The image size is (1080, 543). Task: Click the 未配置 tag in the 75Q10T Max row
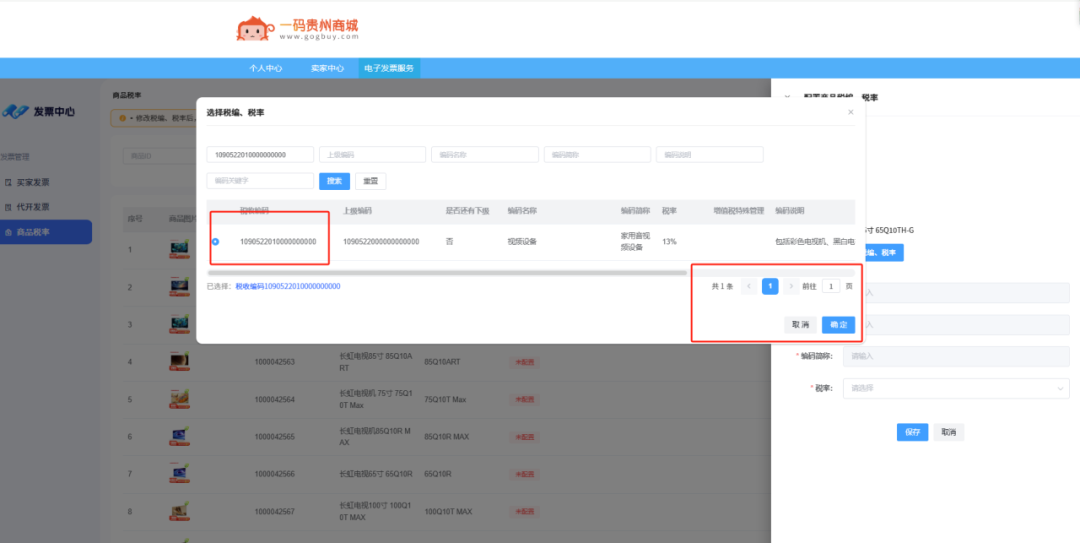pyautogui.click(x=523, y=400)
